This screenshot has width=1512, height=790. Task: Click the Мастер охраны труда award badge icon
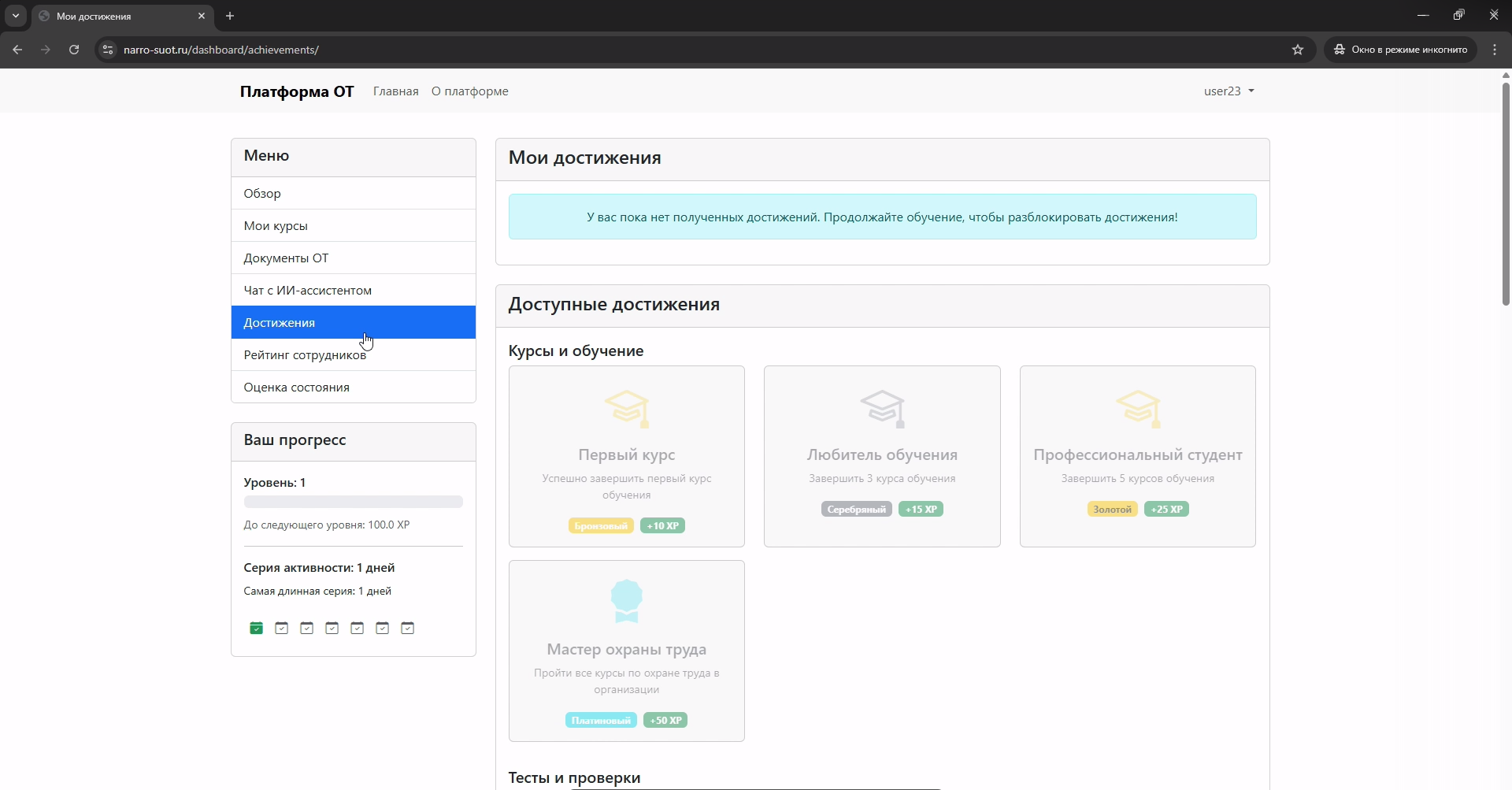627,601
